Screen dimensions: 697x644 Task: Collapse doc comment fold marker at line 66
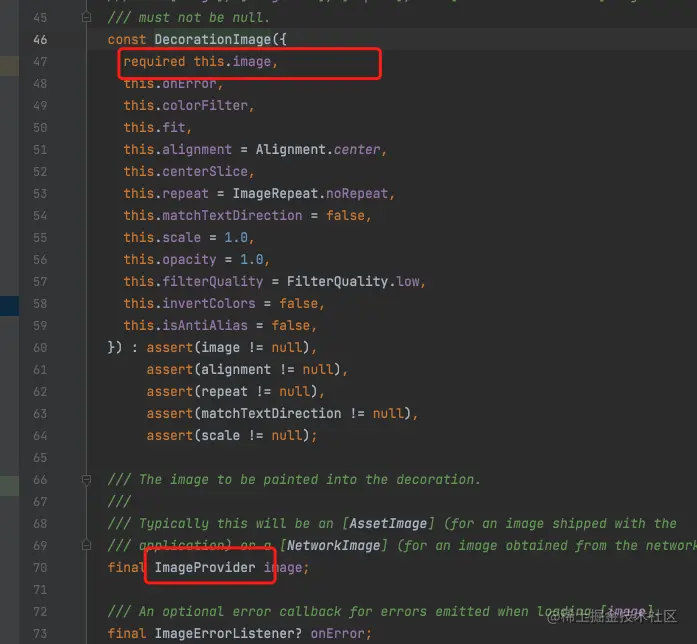point(86,479)
